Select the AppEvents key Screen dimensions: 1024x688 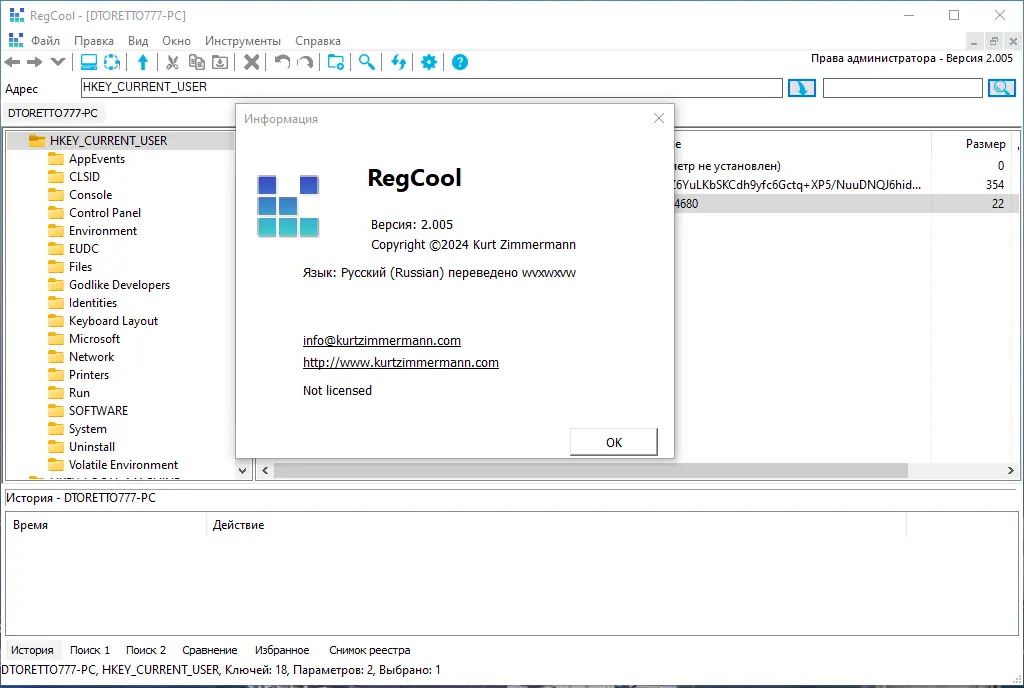[x=97, y=159]
